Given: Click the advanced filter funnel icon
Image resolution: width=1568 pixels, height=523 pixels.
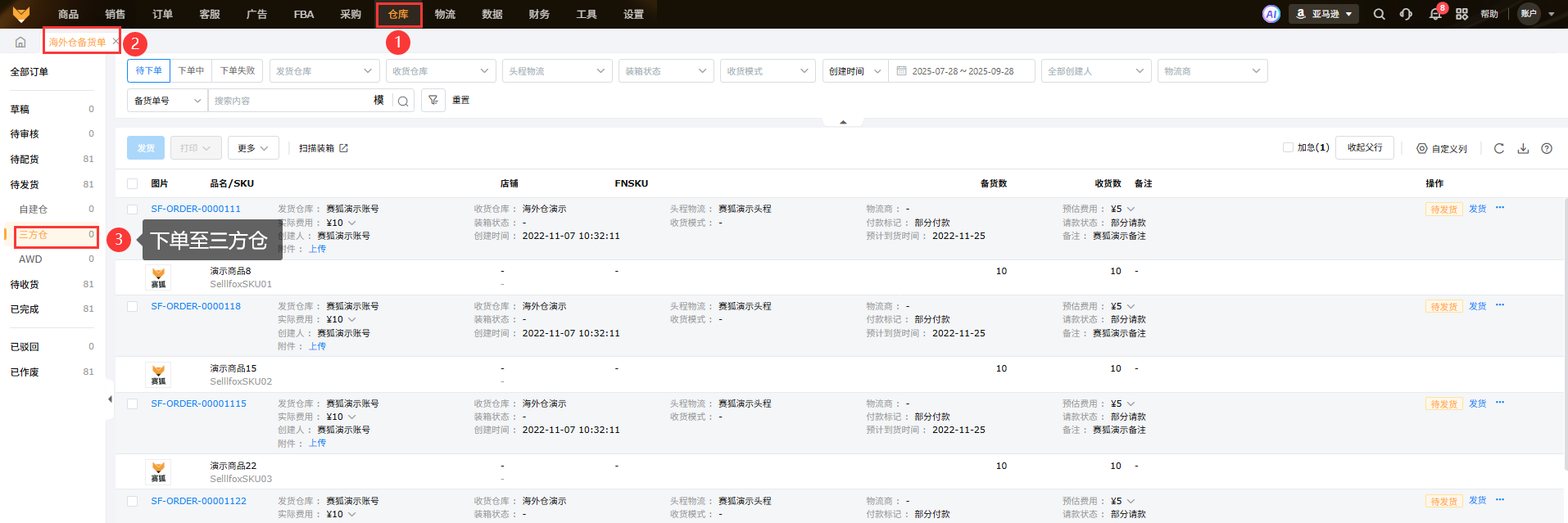Looking at the screenshot, I should click(x=433, y=100).
